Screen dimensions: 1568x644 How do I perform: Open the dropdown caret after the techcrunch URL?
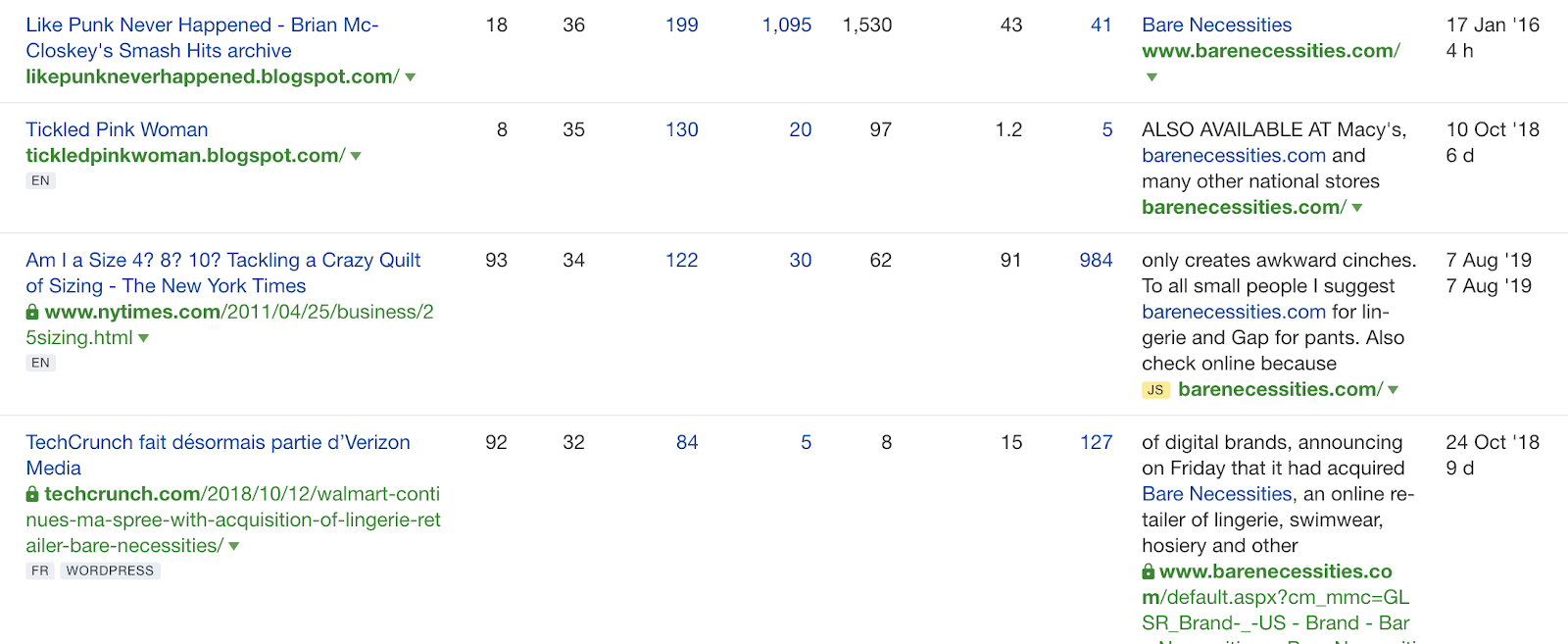coord(234,546)
